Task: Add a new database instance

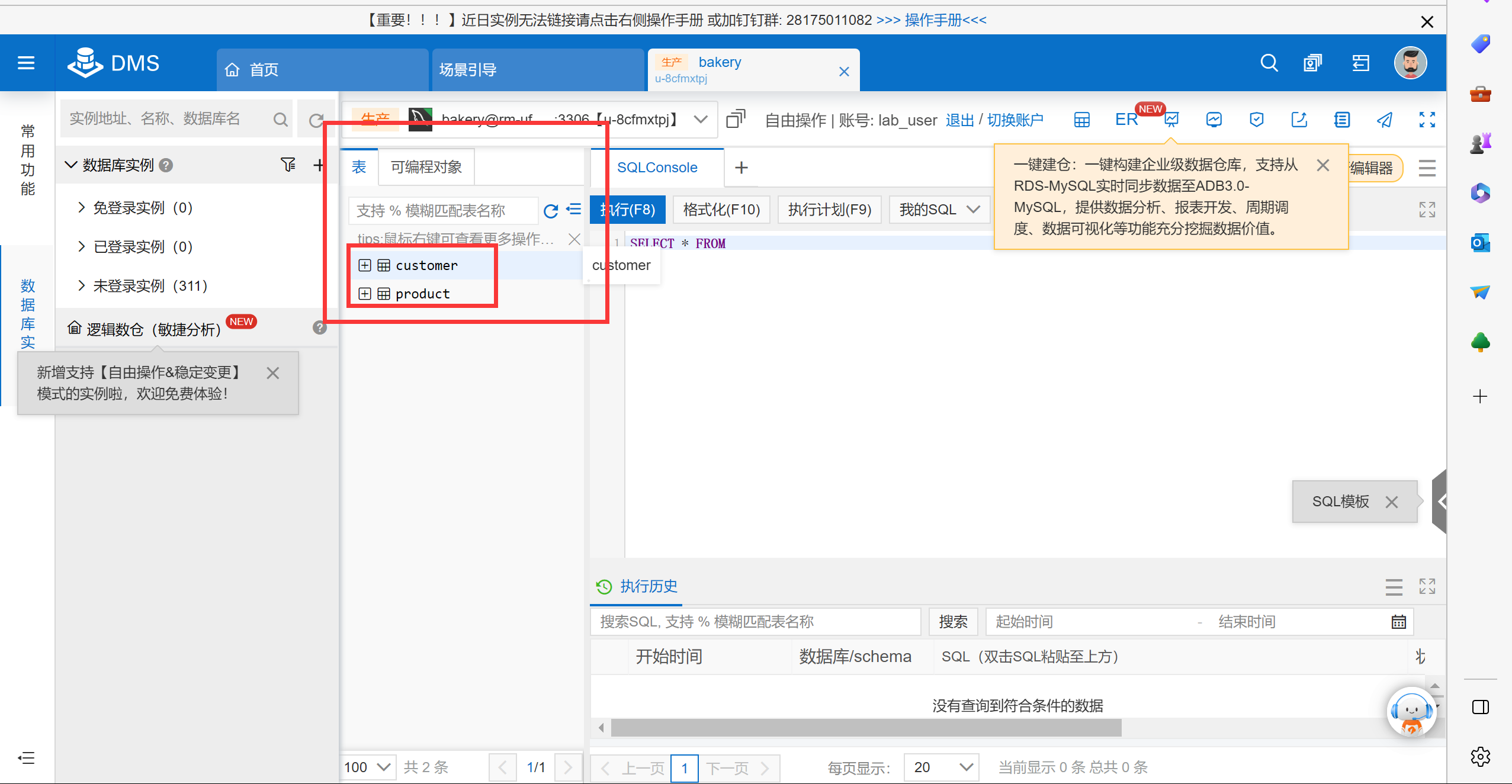Action: click(319, 165)
